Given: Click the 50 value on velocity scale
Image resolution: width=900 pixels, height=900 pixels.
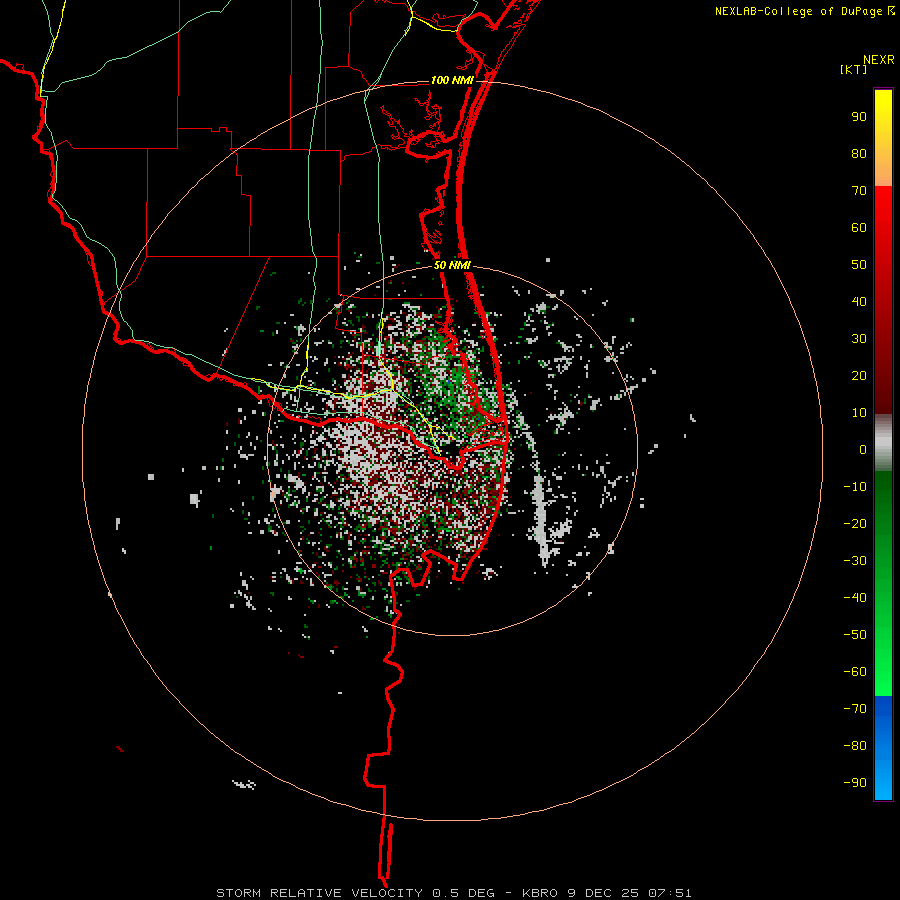Looking at the screenshot, I should pos(859,265).
